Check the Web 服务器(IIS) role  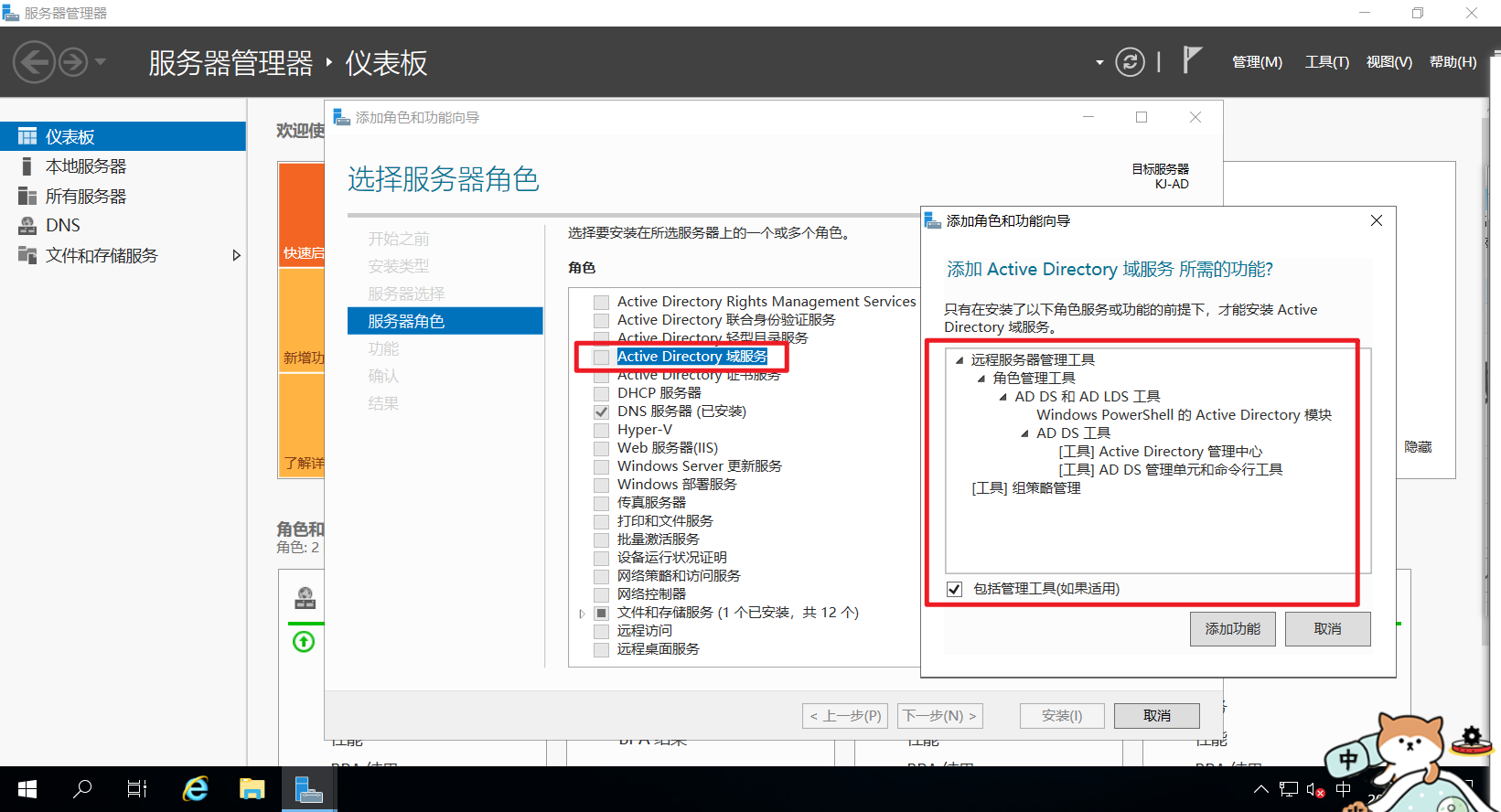601,448
